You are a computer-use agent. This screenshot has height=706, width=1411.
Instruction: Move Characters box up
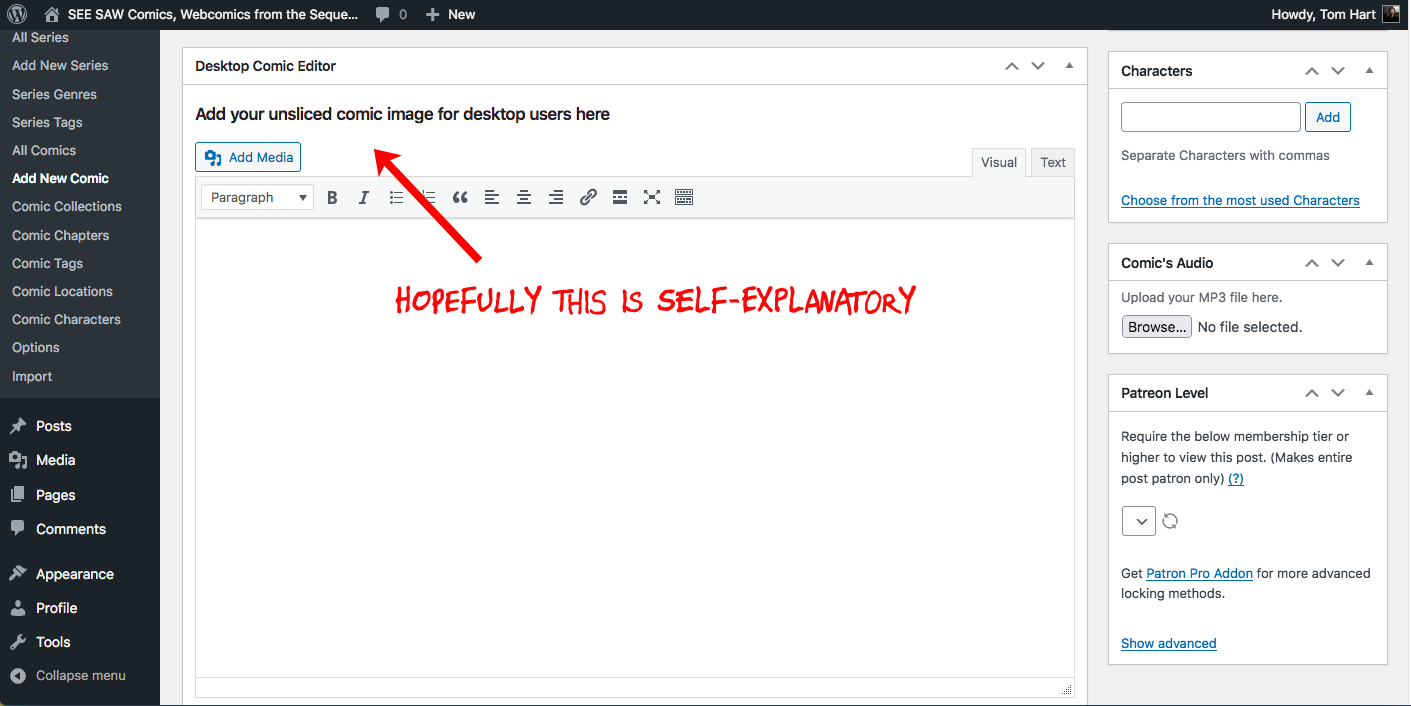(x=1312, y=71)
